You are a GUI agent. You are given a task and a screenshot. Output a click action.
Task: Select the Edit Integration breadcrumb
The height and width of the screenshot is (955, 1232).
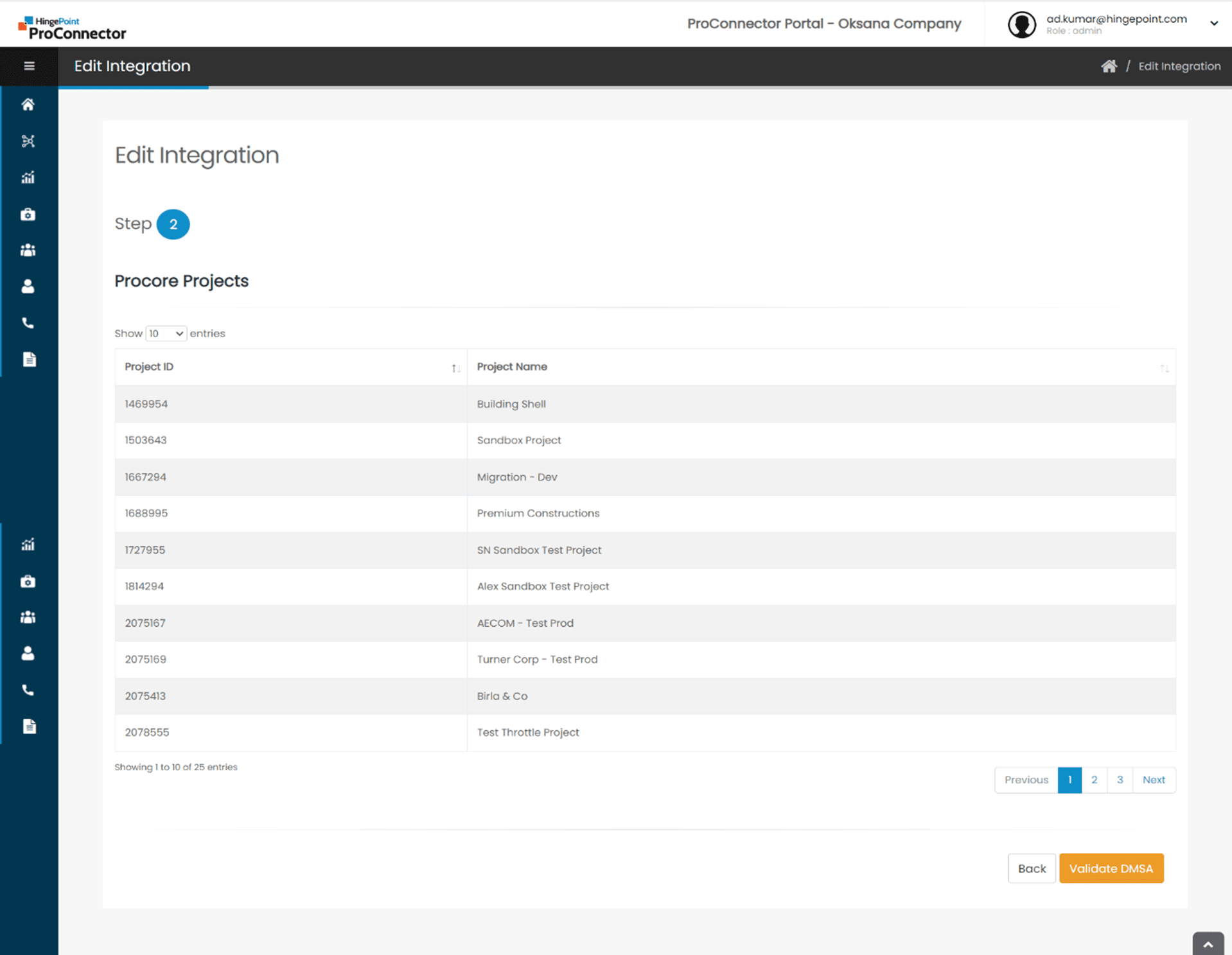click(x=1179, y=66)
